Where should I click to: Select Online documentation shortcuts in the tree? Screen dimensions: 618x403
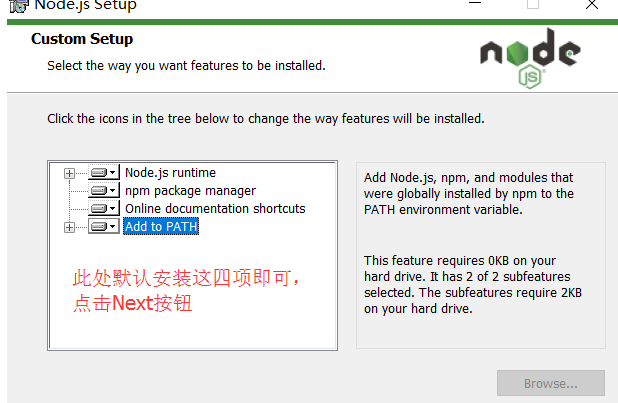tap(215, 209)
